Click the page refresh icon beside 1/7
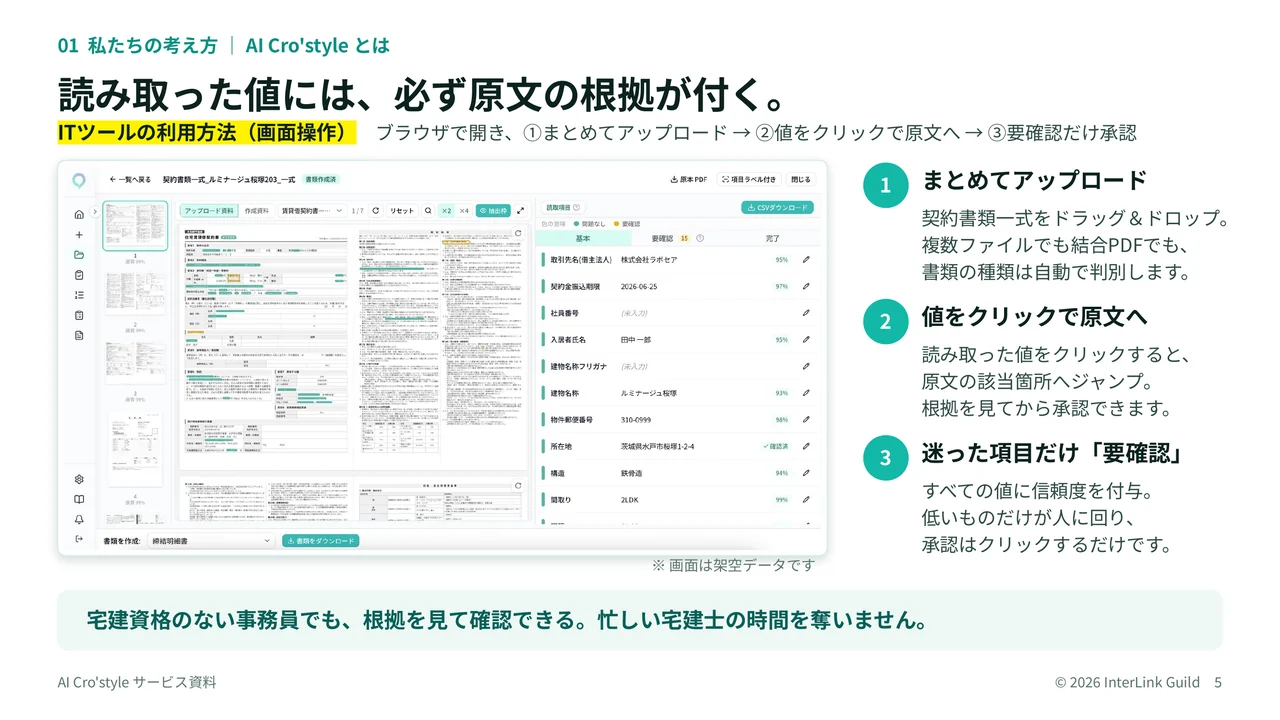 375,211
